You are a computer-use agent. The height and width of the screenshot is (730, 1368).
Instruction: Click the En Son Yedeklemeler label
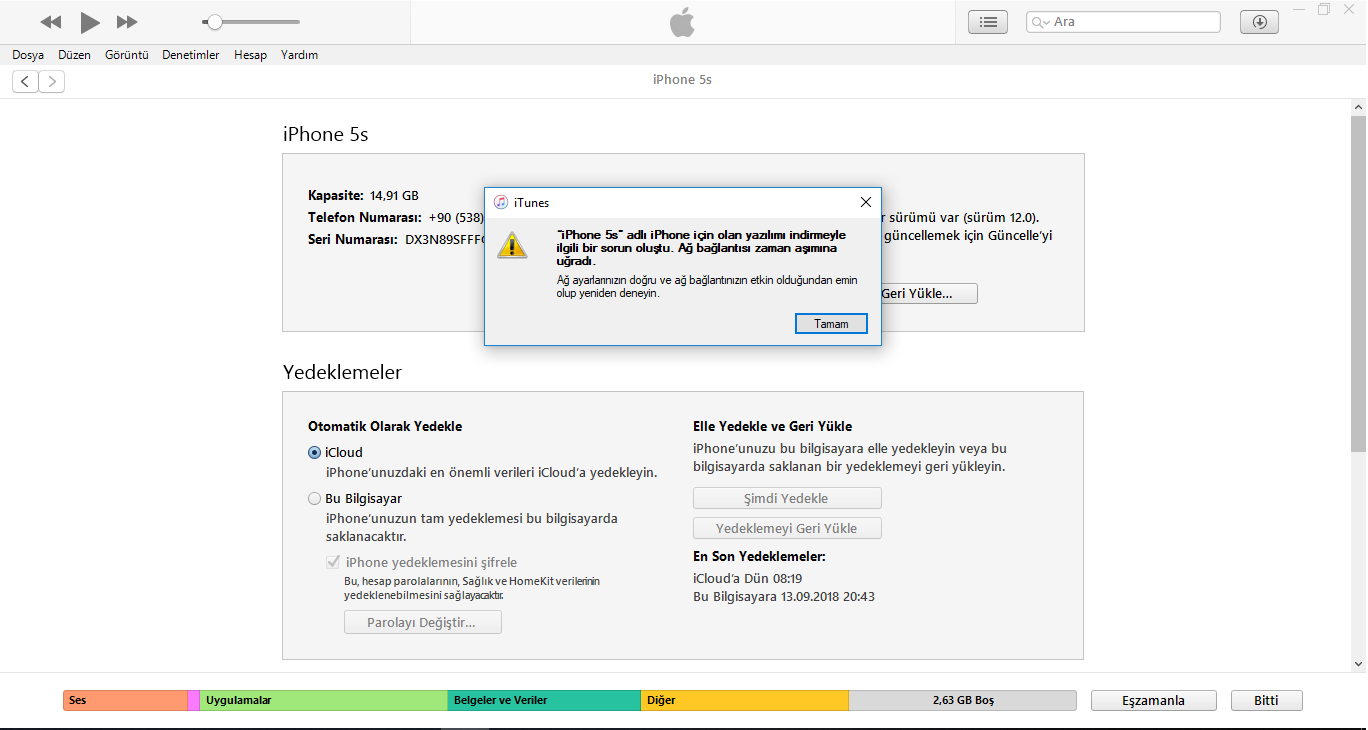click(x=759, y=556)
